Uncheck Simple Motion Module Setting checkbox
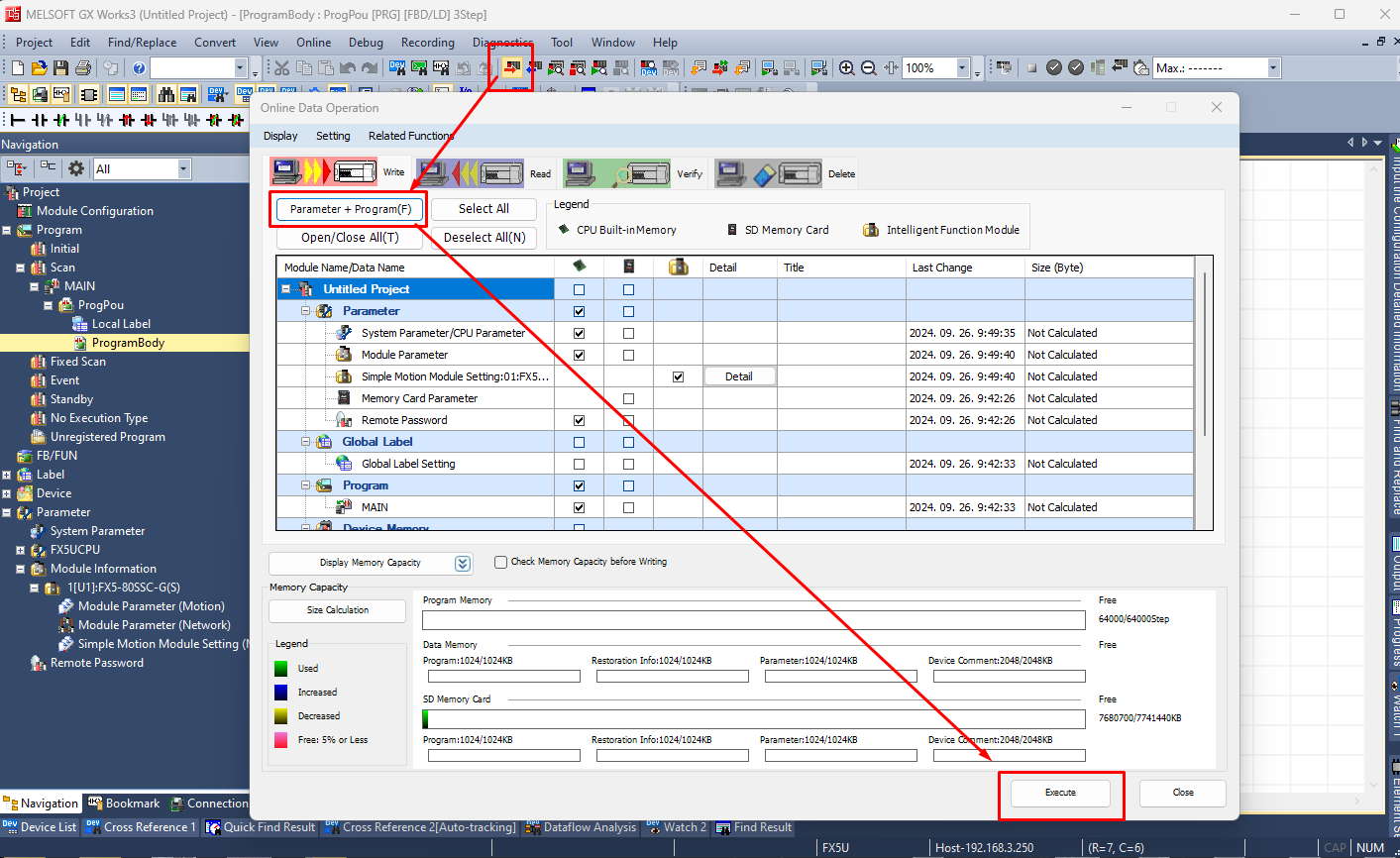The image size is (1400, 858). pos(678,376)
